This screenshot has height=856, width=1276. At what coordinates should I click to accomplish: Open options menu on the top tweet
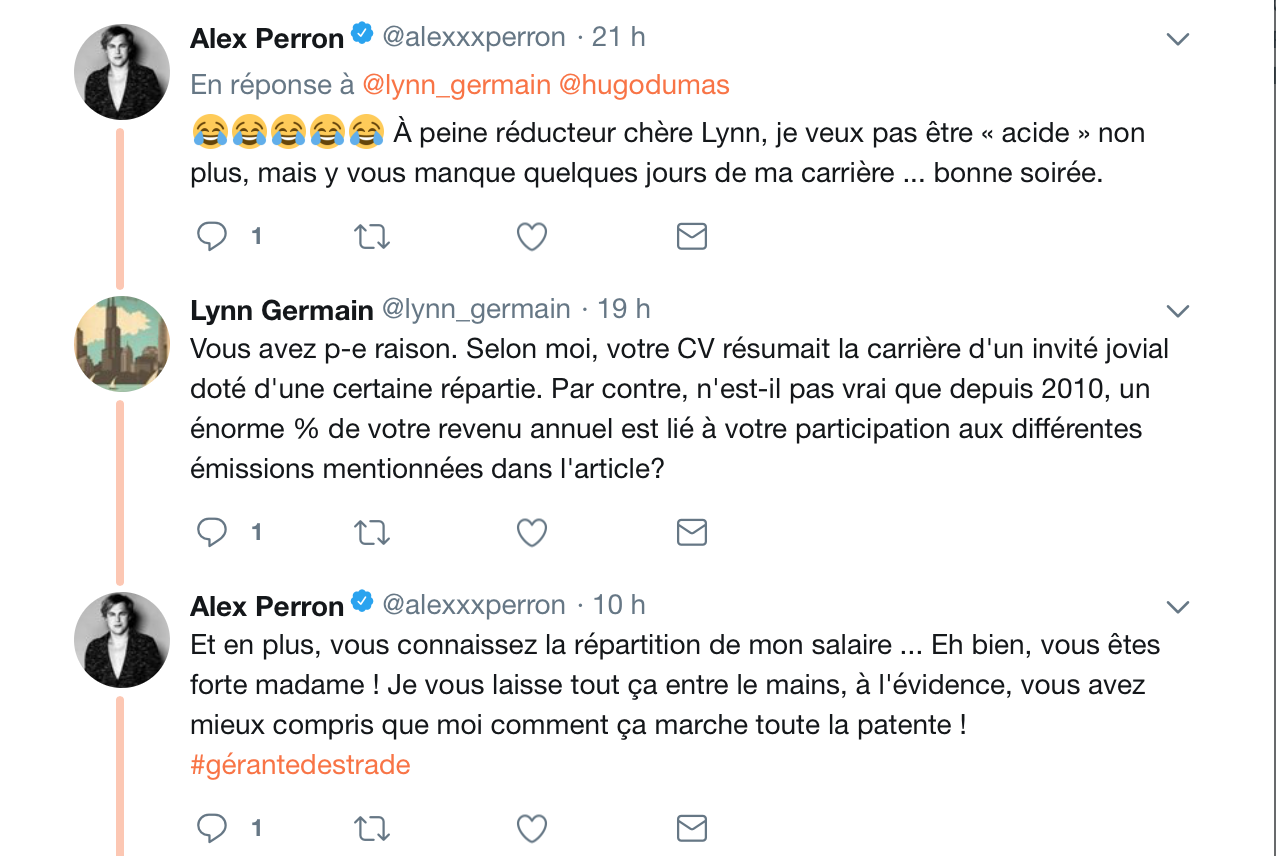[x=1177, y=37]
